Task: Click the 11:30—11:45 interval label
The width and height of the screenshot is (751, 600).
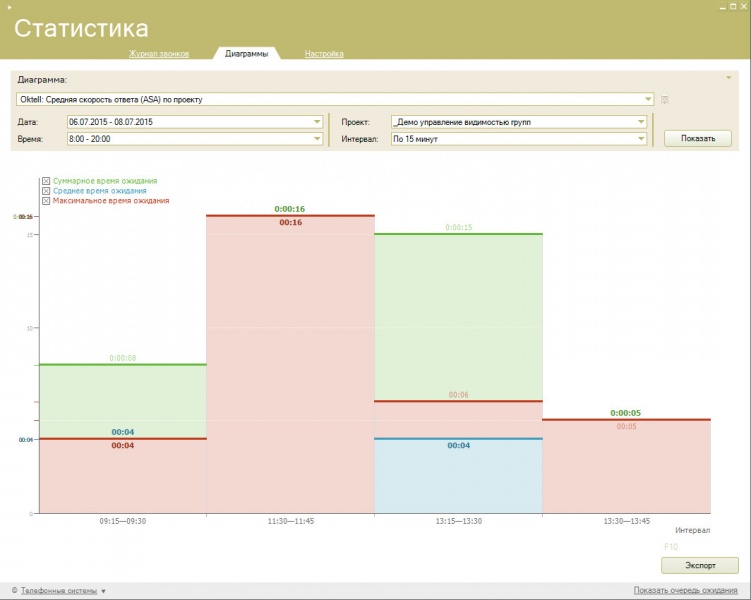Action: click(x=291, y=521)
